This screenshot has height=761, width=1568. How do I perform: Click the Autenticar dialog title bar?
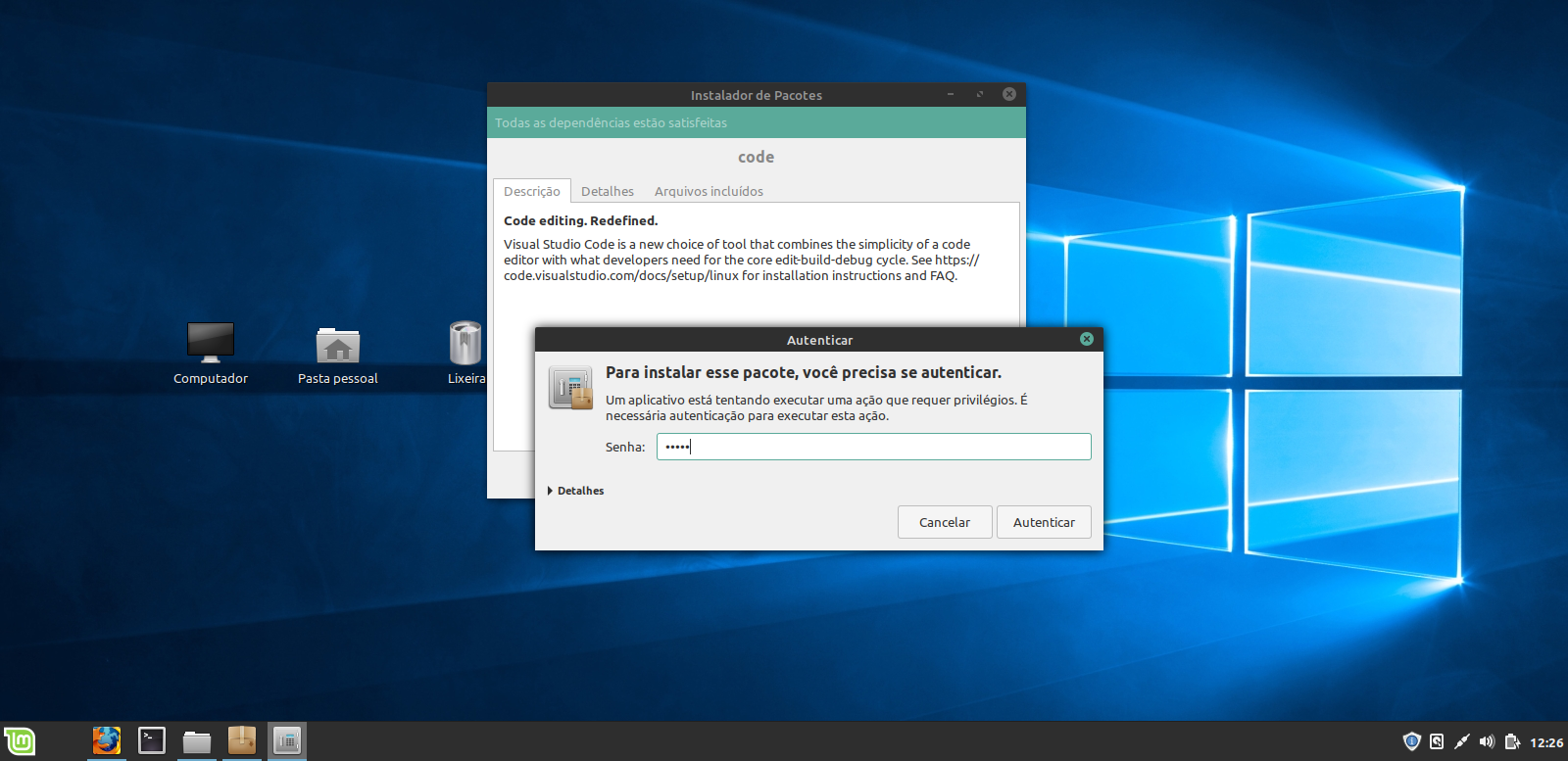pos(819,340)
